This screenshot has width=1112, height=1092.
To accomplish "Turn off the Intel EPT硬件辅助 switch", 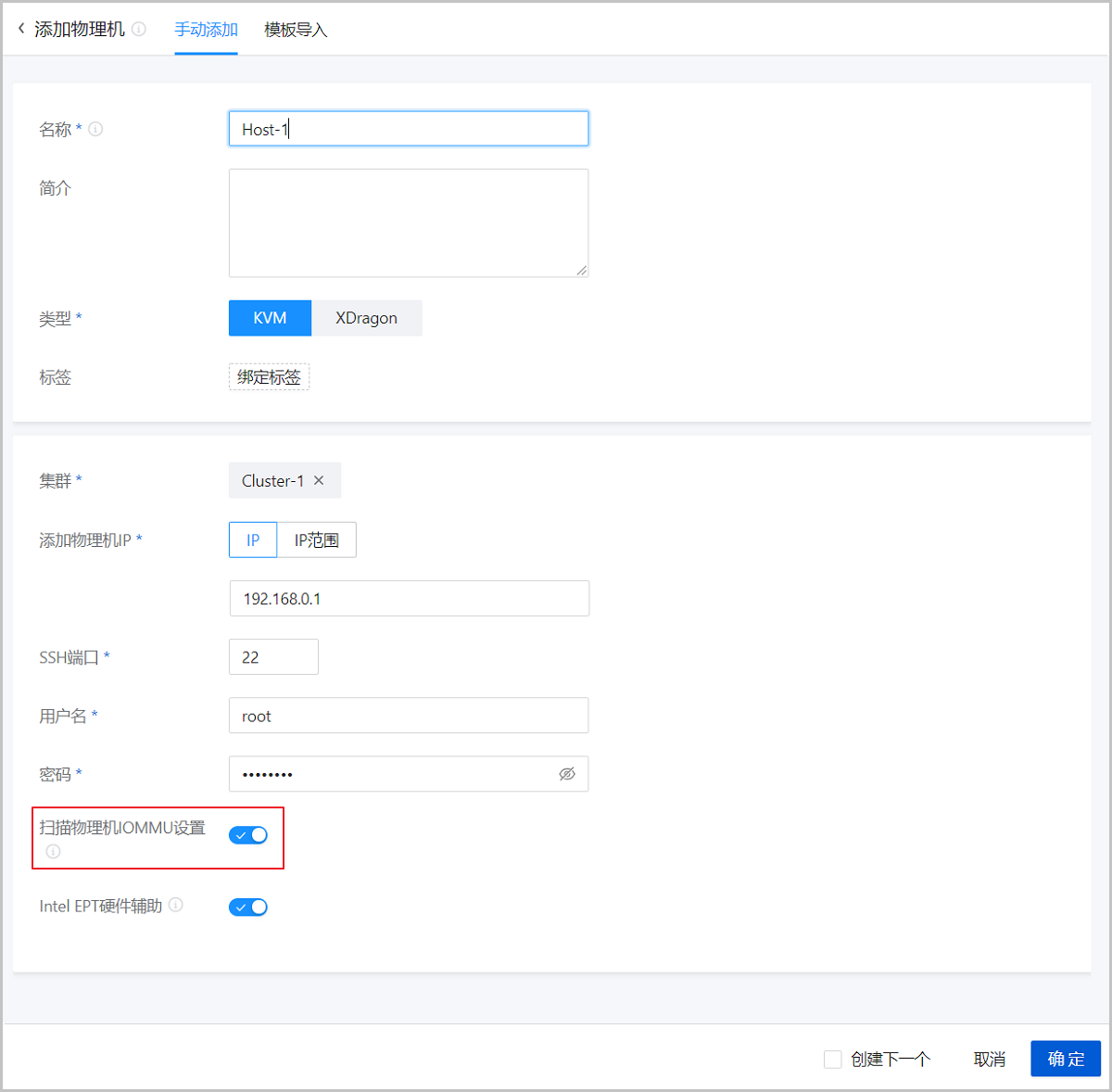I will (x=247, y=907).
